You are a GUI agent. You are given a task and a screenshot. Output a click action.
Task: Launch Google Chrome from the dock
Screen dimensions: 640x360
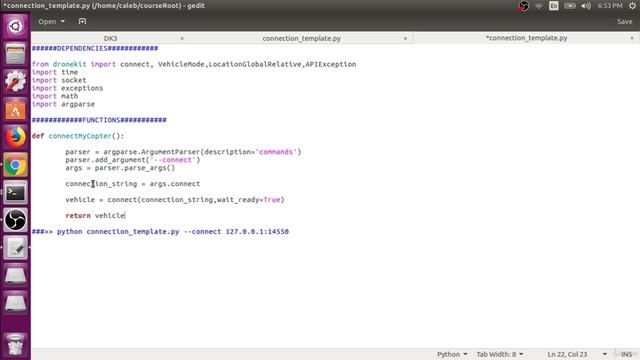click(15, 165)
